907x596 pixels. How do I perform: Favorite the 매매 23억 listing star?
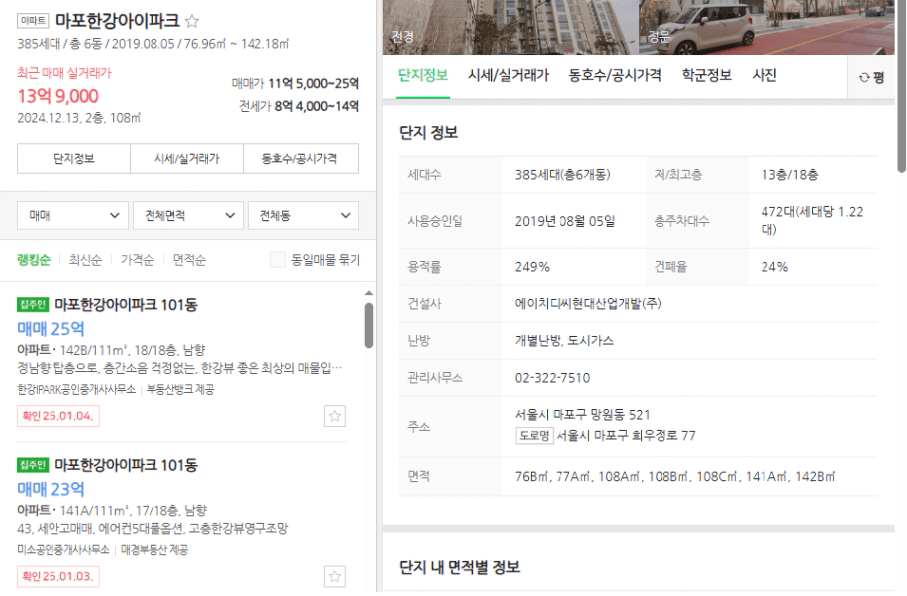click(334, 576)
